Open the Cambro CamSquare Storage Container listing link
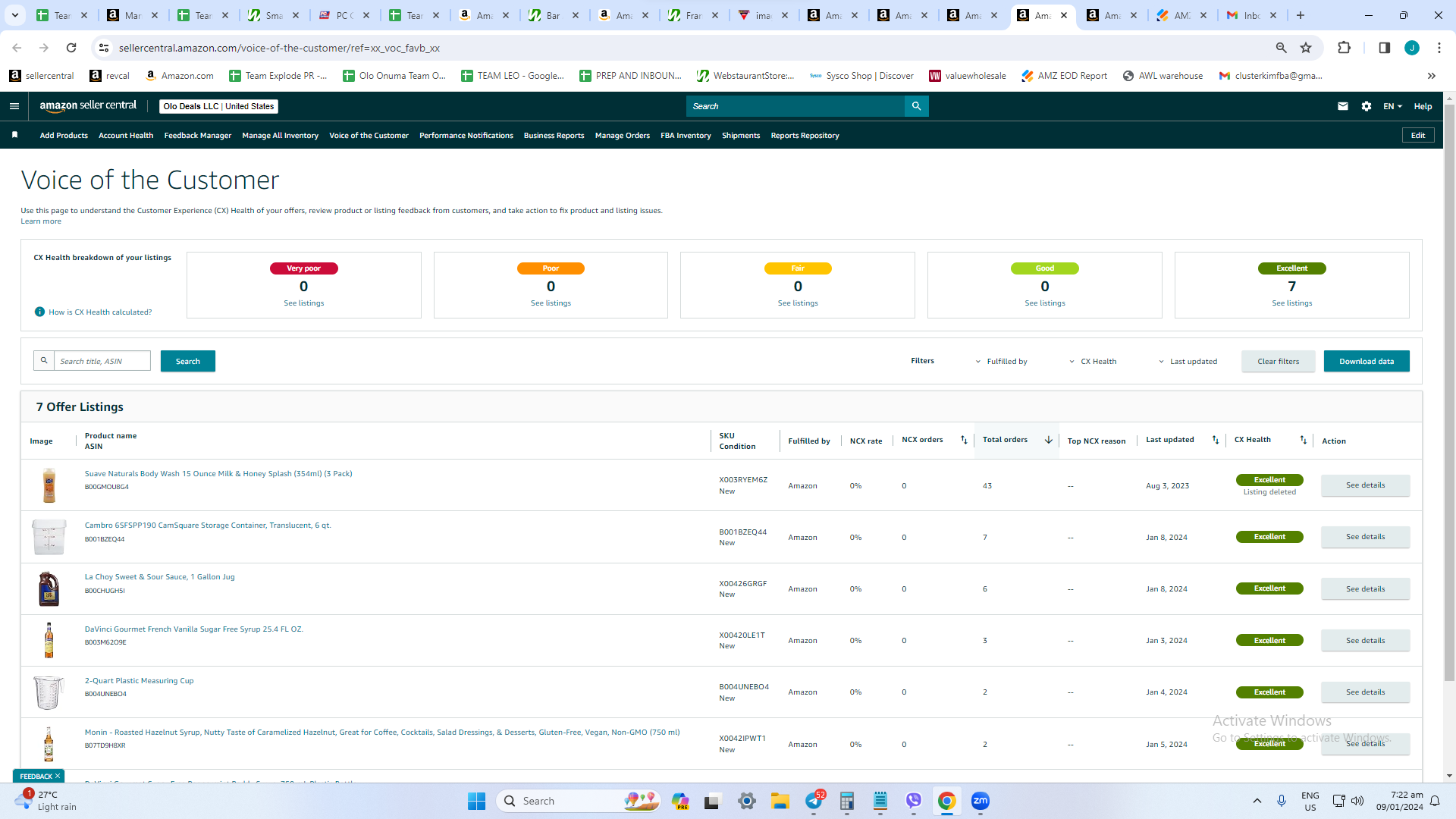Viewport: 1456px width, 819px height. (208, 526)
